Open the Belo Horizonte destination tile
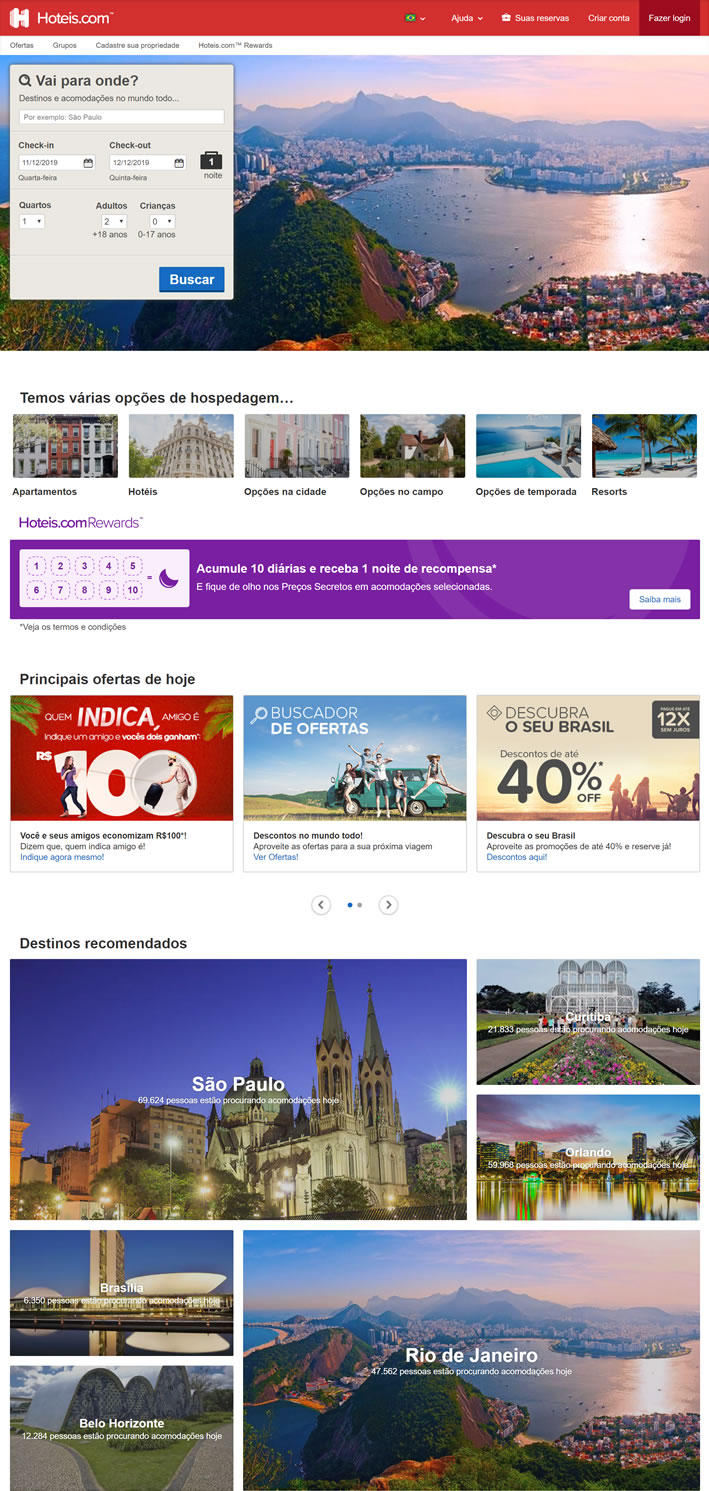This screenshot has width=709, height=1491. [x=122, y=1428]
